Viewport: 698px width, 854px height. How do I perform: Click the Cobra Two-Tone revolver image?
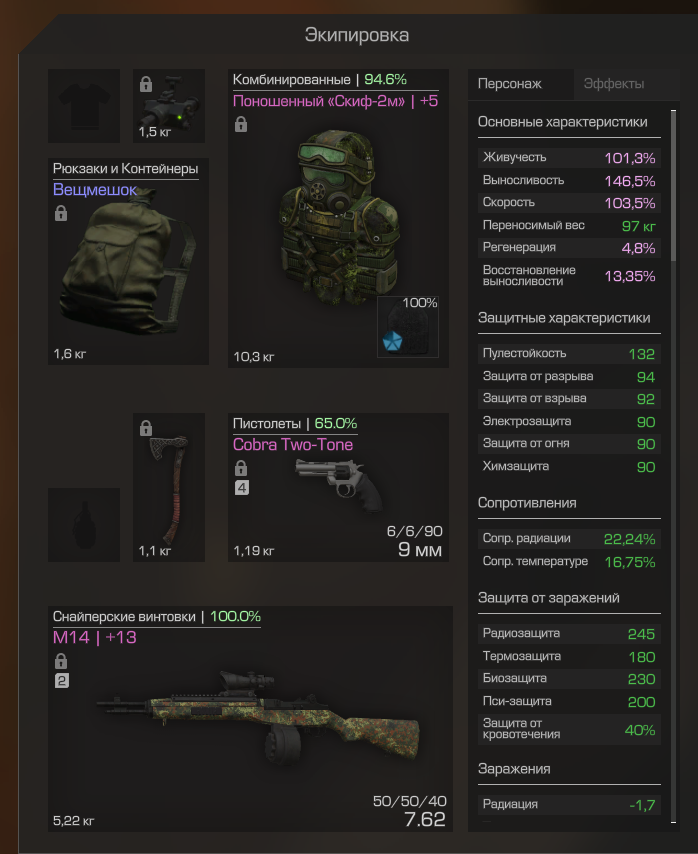339,484
